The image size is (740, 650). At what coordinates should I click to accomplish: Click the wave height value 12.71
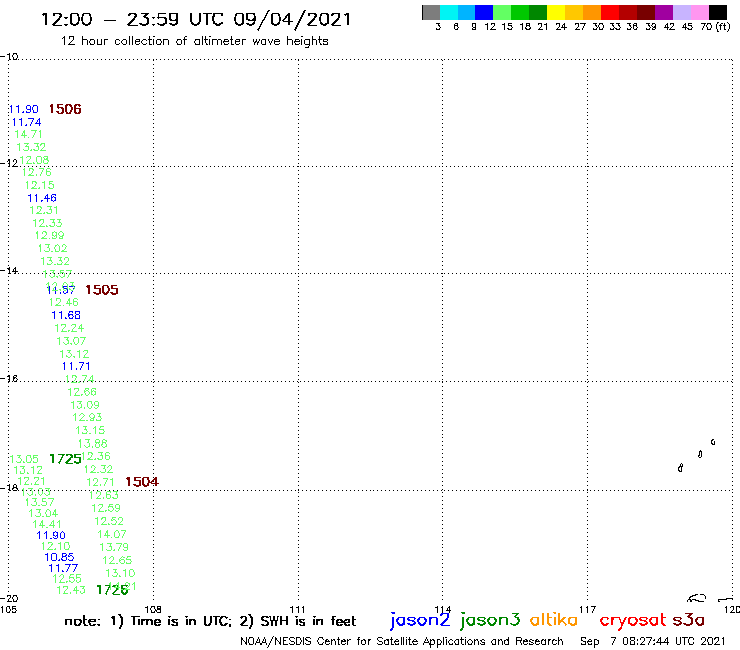pyautogui.click(x=101, y=482)
